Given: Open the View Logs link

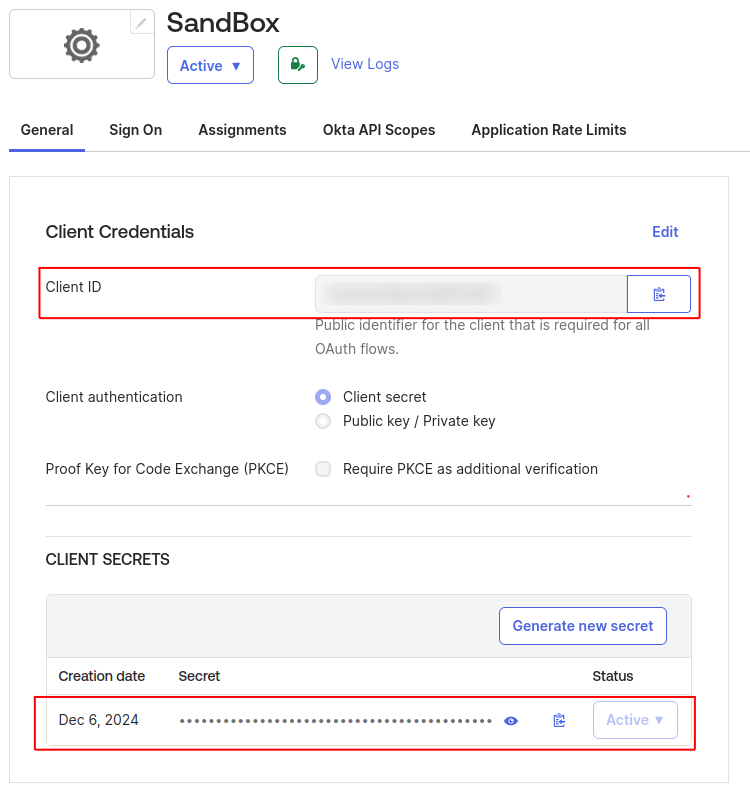Looking at the screenshot, I should tap(365, 64).
